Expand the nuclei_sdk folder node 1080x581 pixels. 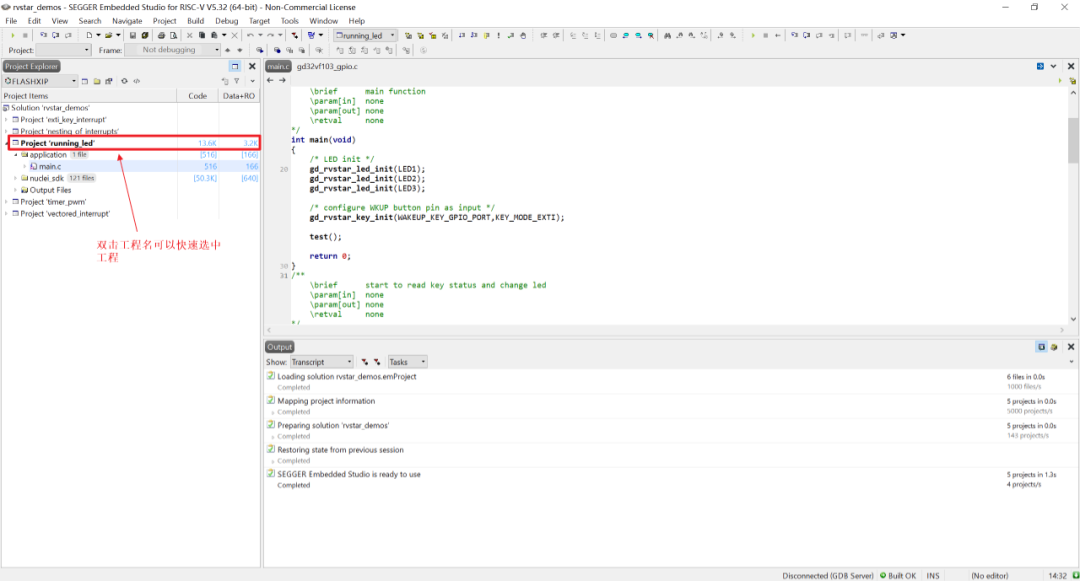pyautogui.click(x=16, y=178)
